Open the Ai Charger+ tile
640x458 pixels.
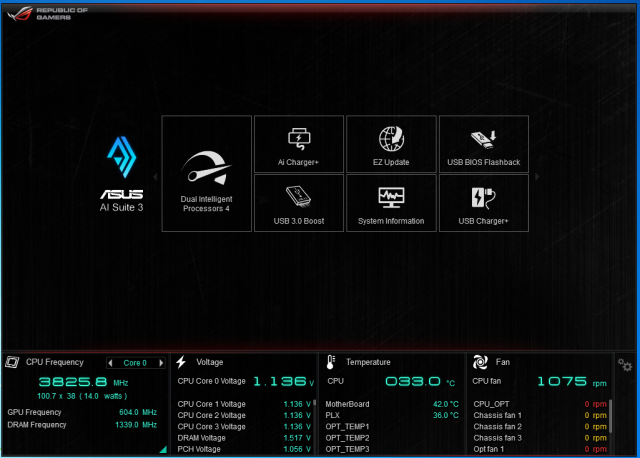(299, 144)
